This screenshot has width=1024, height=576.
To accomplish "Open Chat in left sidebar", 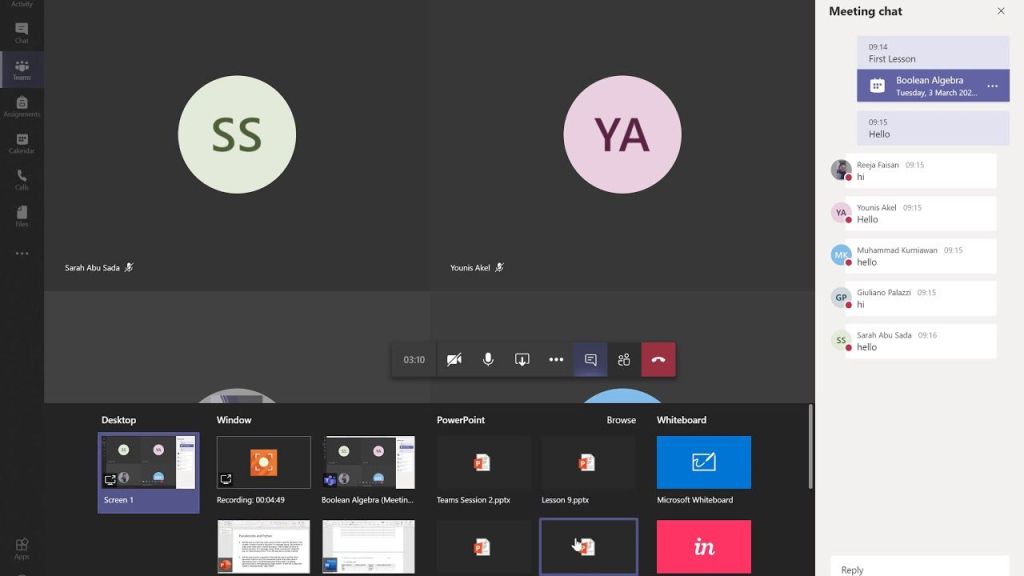I will 21,32.
